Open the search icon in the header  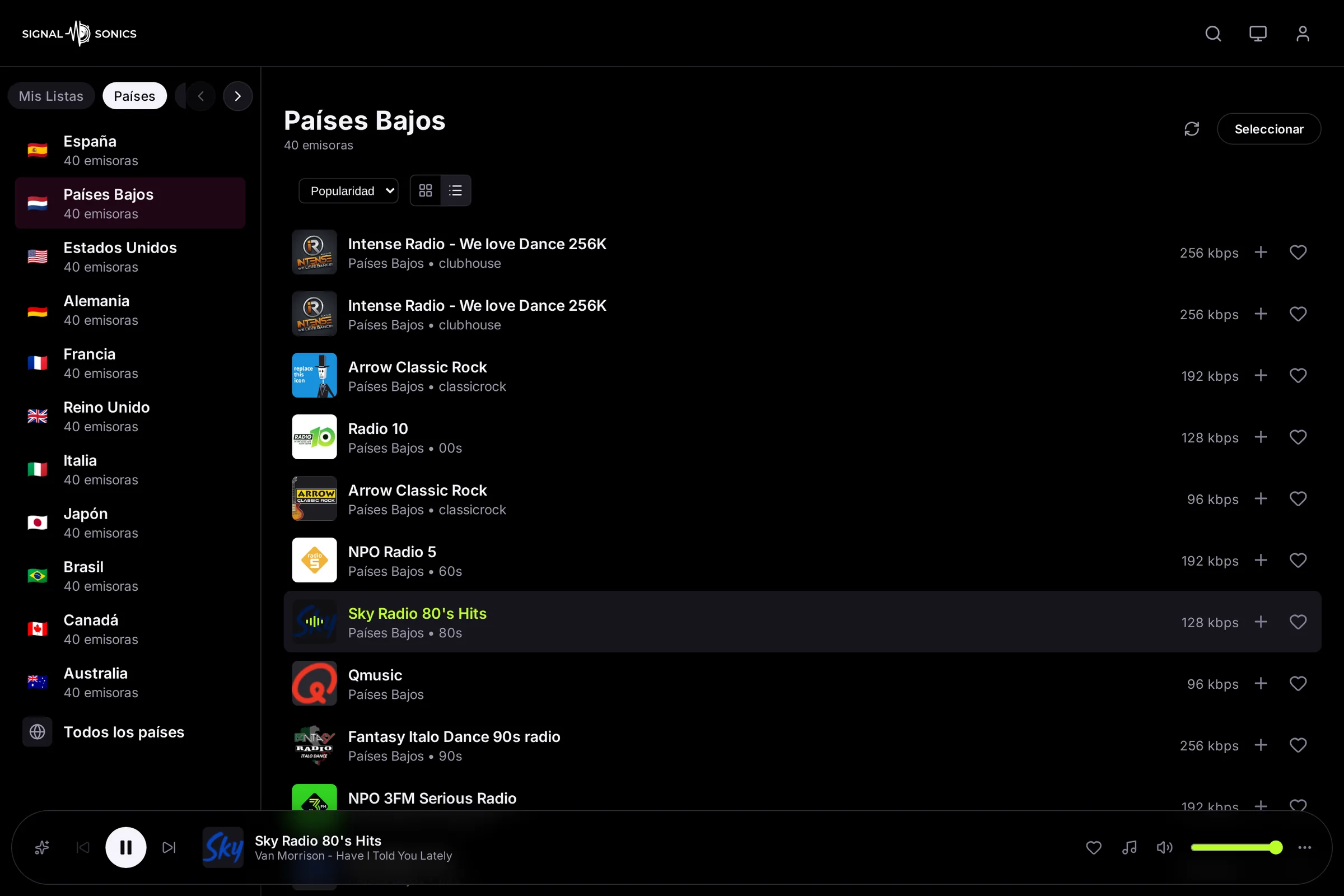[x=1213, y=34]
